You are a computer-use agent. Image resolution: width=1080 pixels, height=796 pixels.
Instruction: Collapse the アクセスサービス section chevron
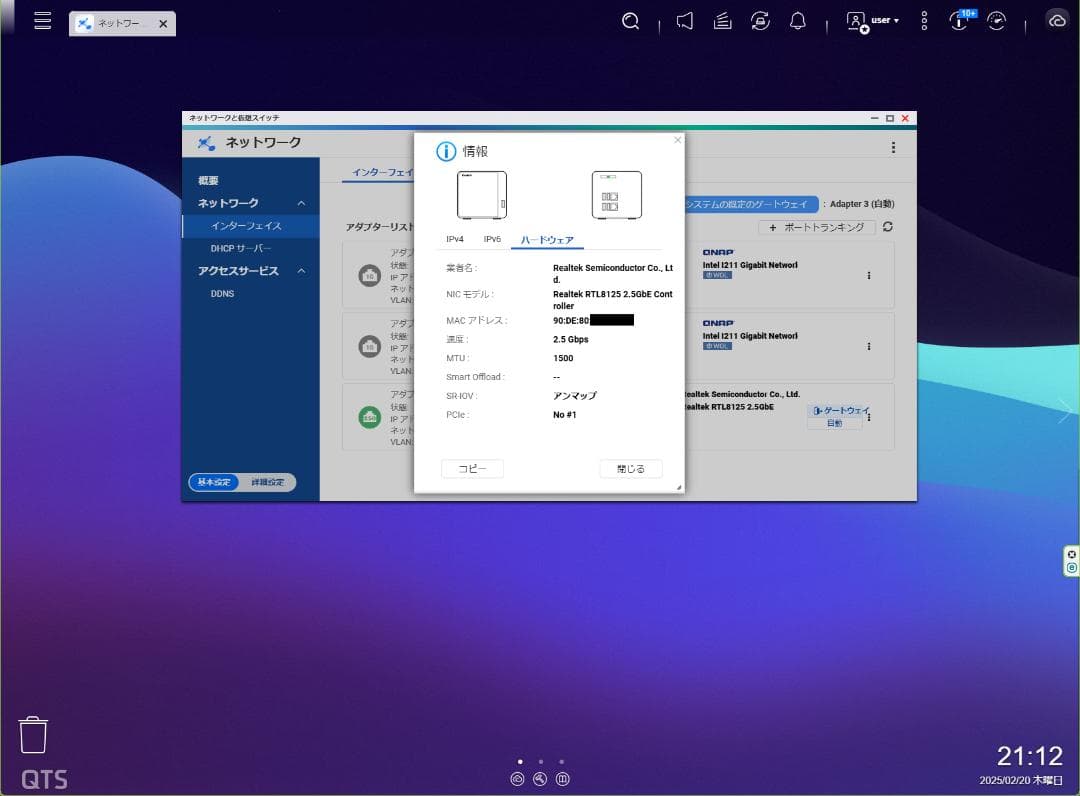coord(301,271)
